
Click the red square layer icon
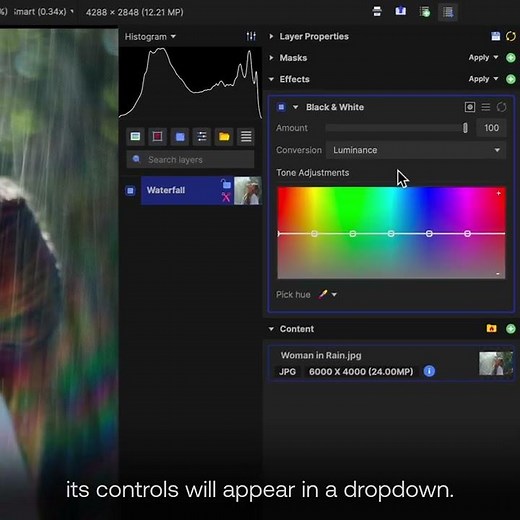coord(157,136)
